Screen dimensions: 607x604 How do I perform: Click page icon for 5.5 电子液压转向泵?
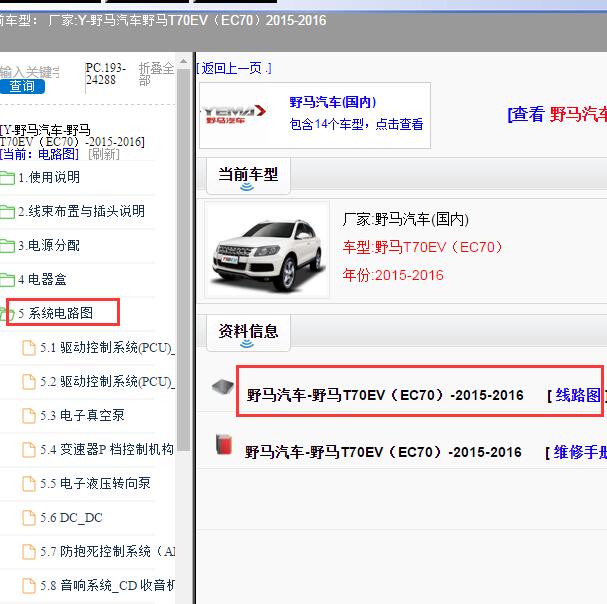coord(29,484)
